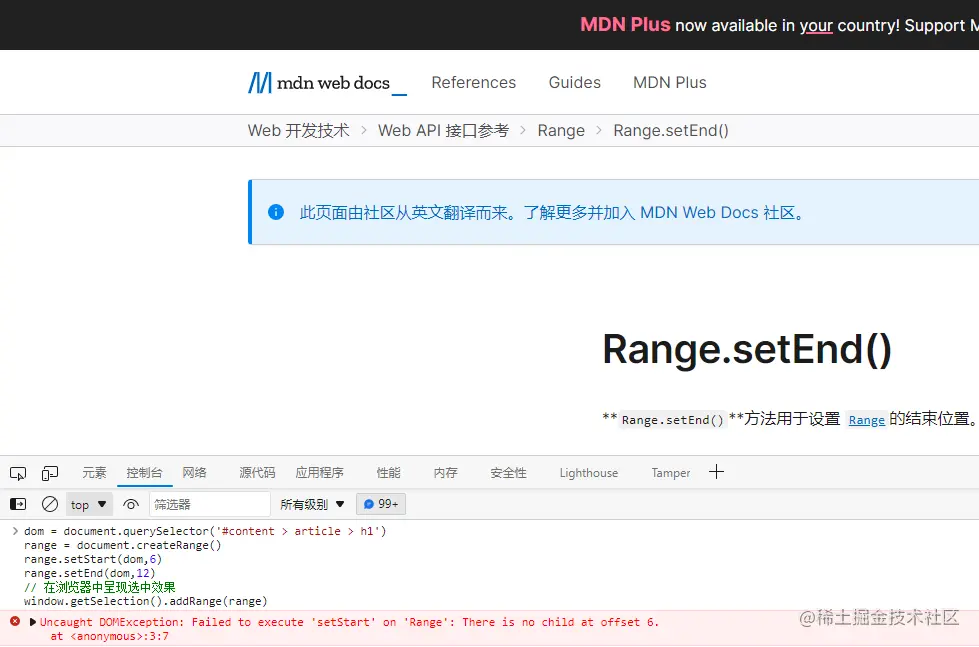Image resolution: width=979 pixels, height=647 pixels.
Task: Click the green comment line in console
Action: [99, 587]
